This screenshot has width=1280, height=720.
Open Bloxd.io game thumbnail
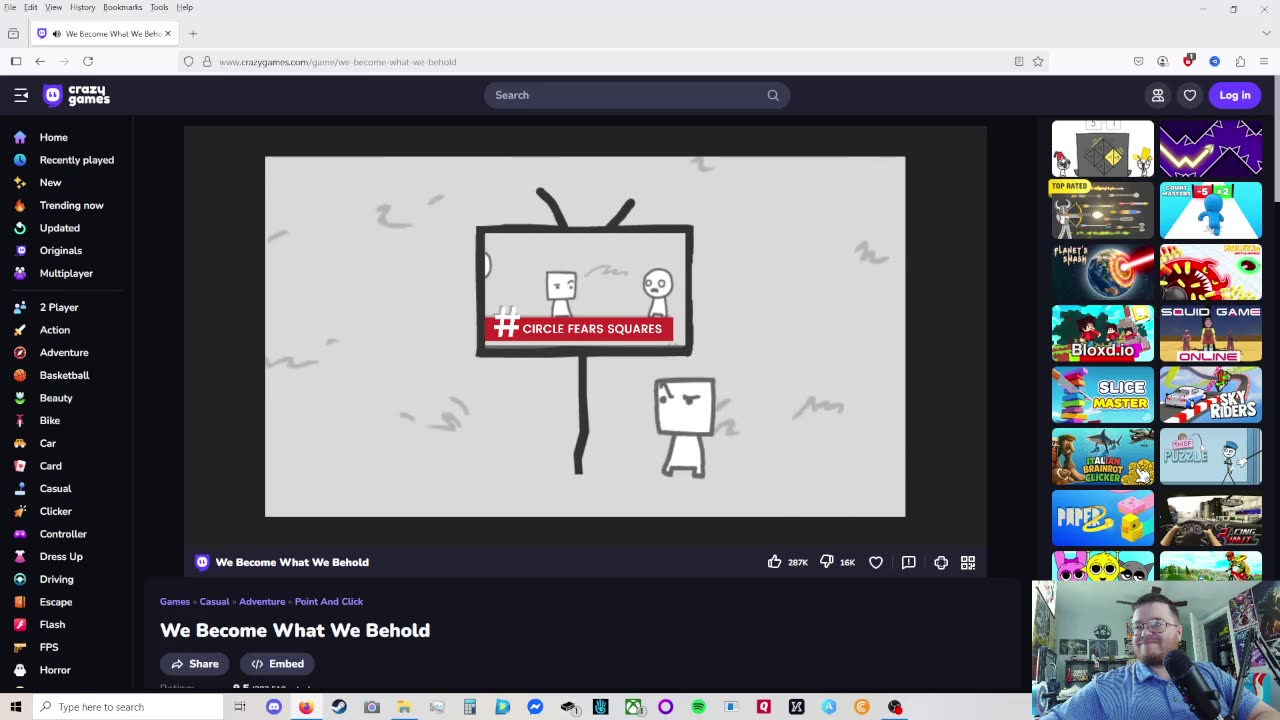tap(1103, 333)
